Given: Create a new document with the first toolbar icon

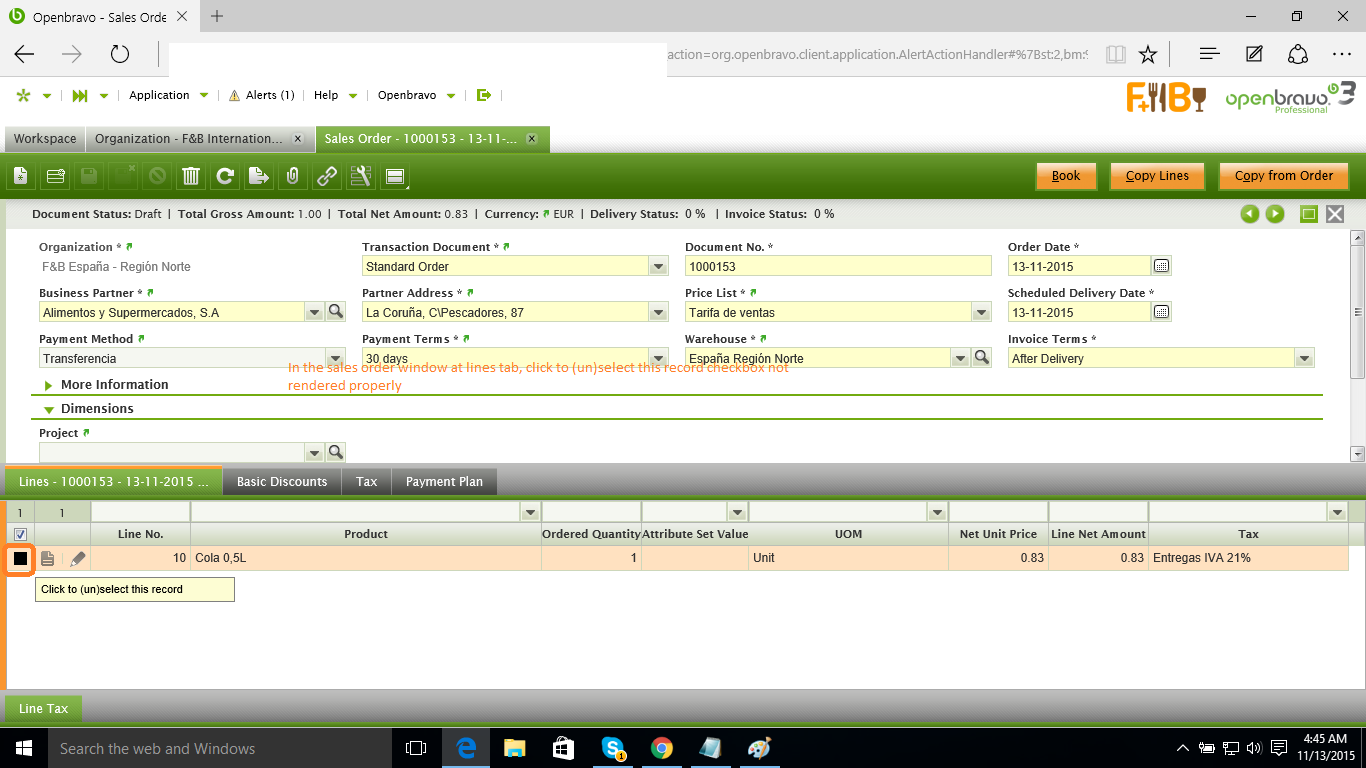Looking at the screenshot, I should pyautogui.click(x=20, y=177).
